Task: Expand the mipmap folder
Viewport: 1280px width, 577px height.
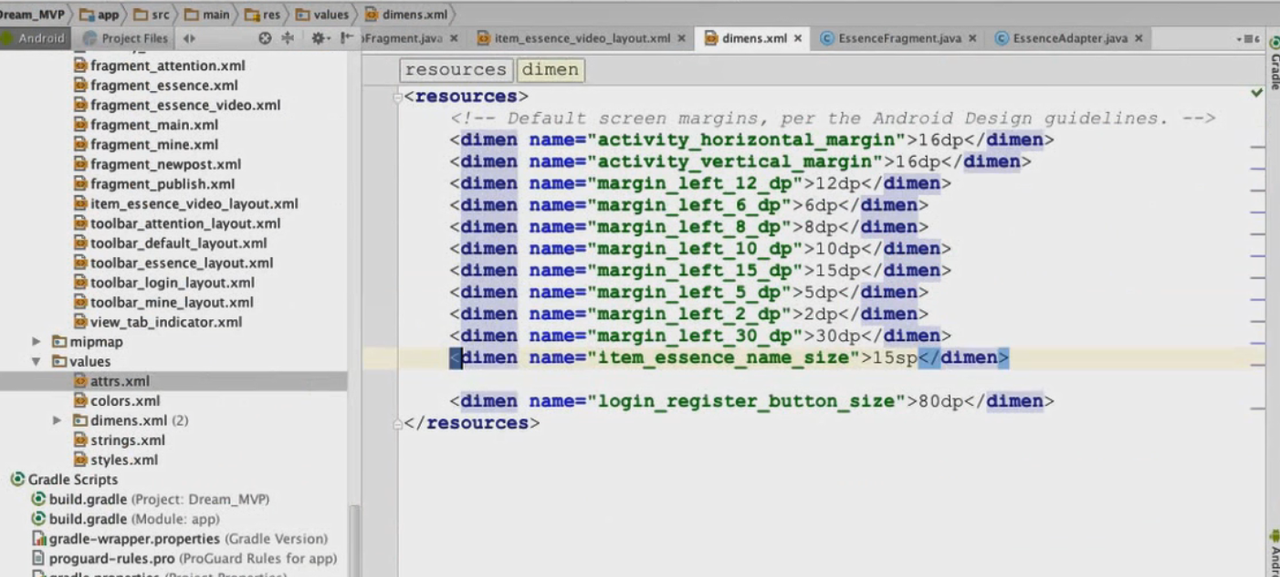Action: [37, 342]
